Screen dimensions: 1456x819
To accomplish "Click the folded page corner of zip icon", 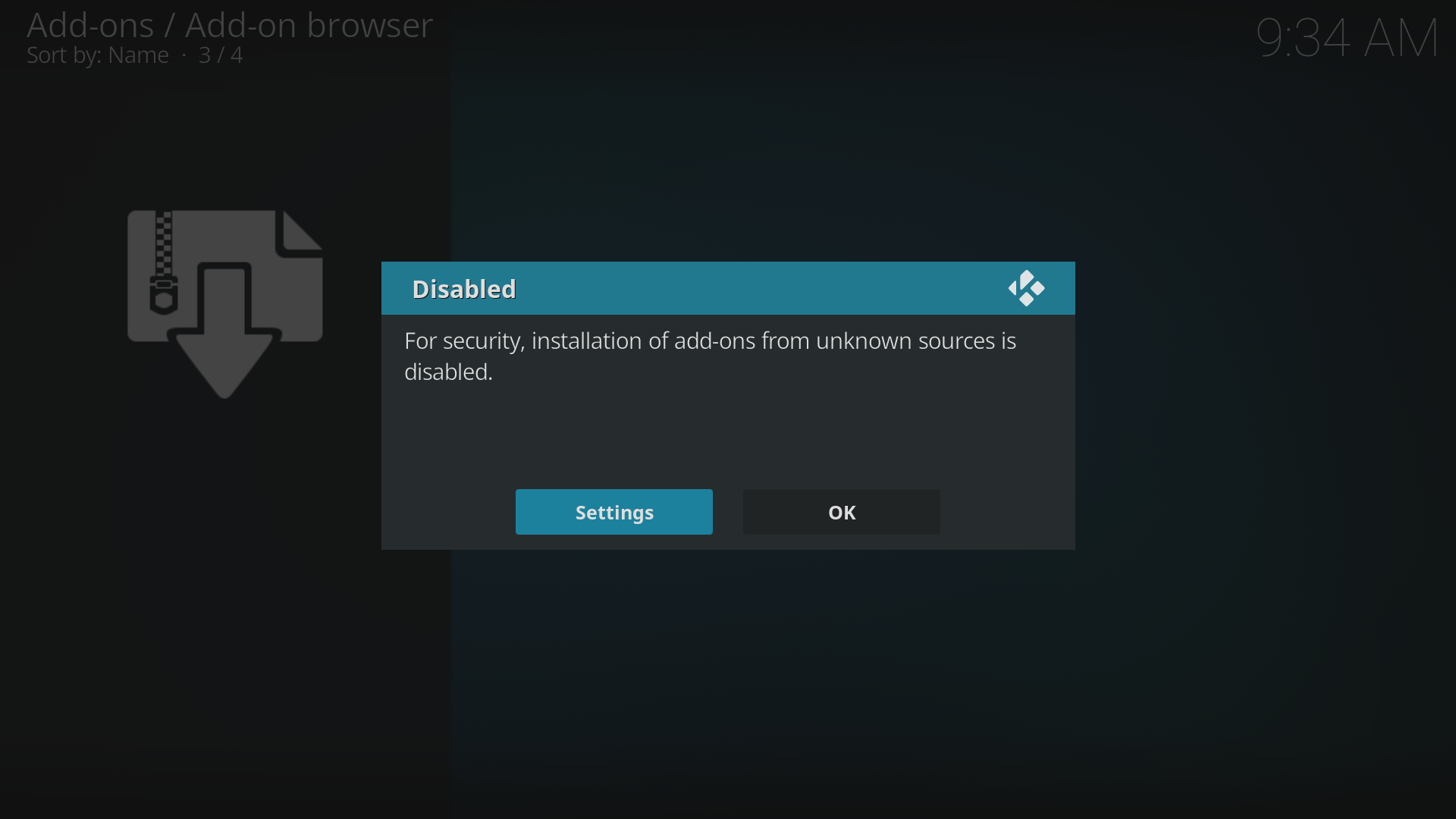I will point(301,231).
